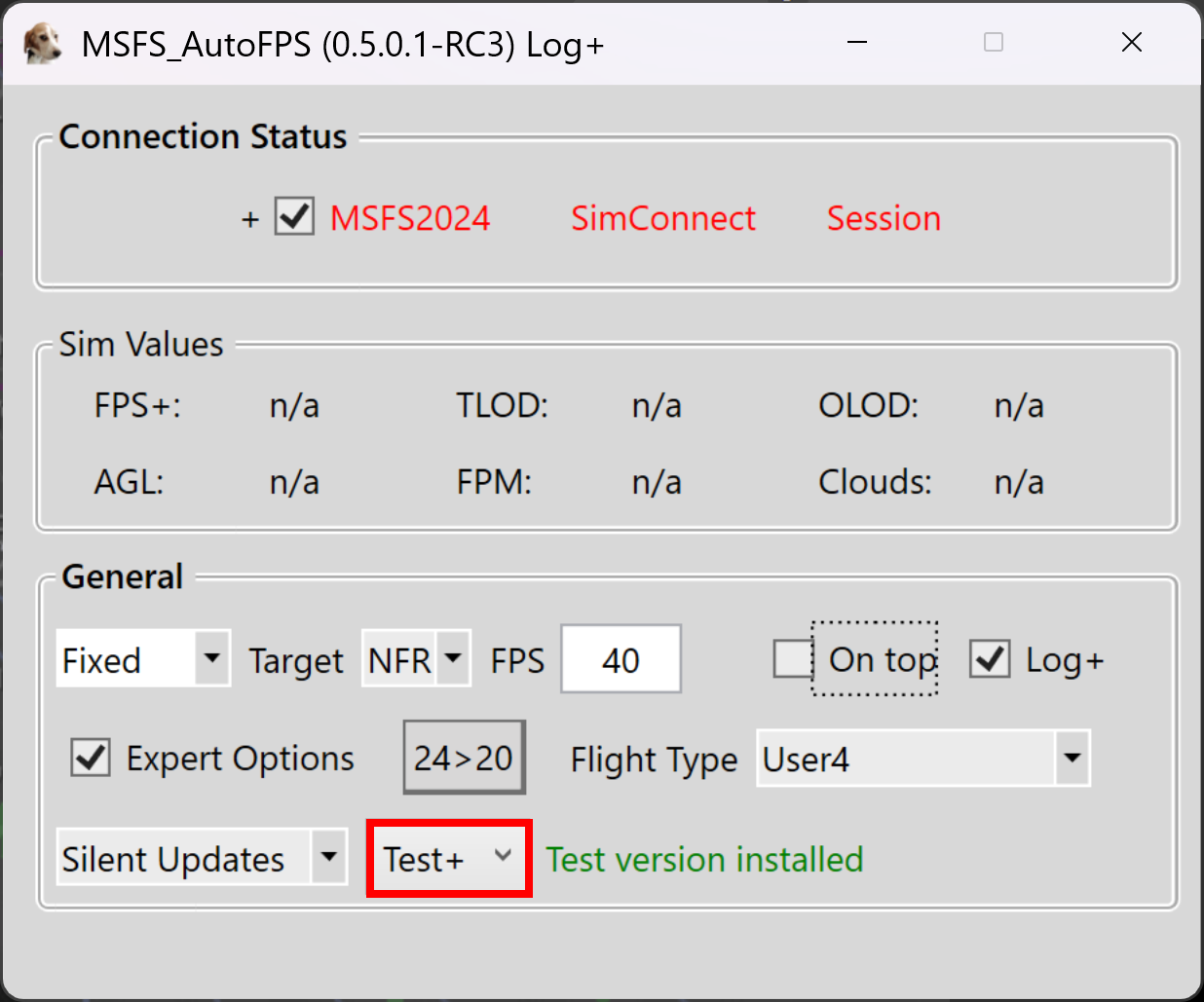Minimize the MSFS_AutoFPS window
Viewport: 1204px width, 1002px height.
coord(857,42)
